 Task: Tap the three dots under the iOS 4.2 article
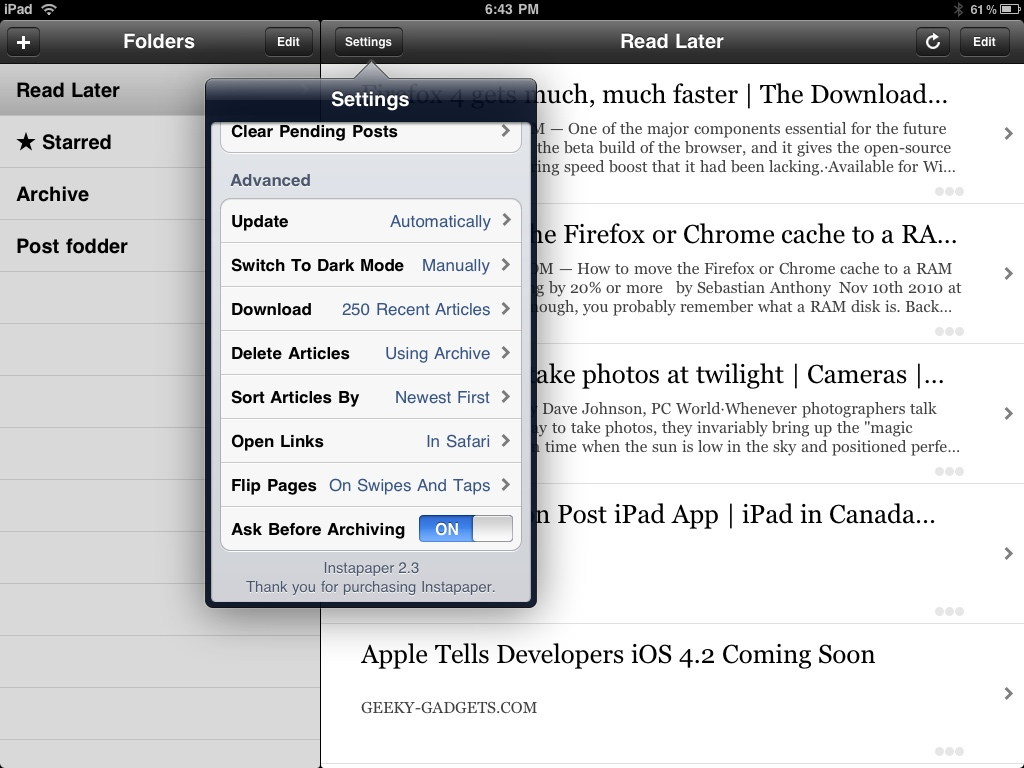coord(949,751)
